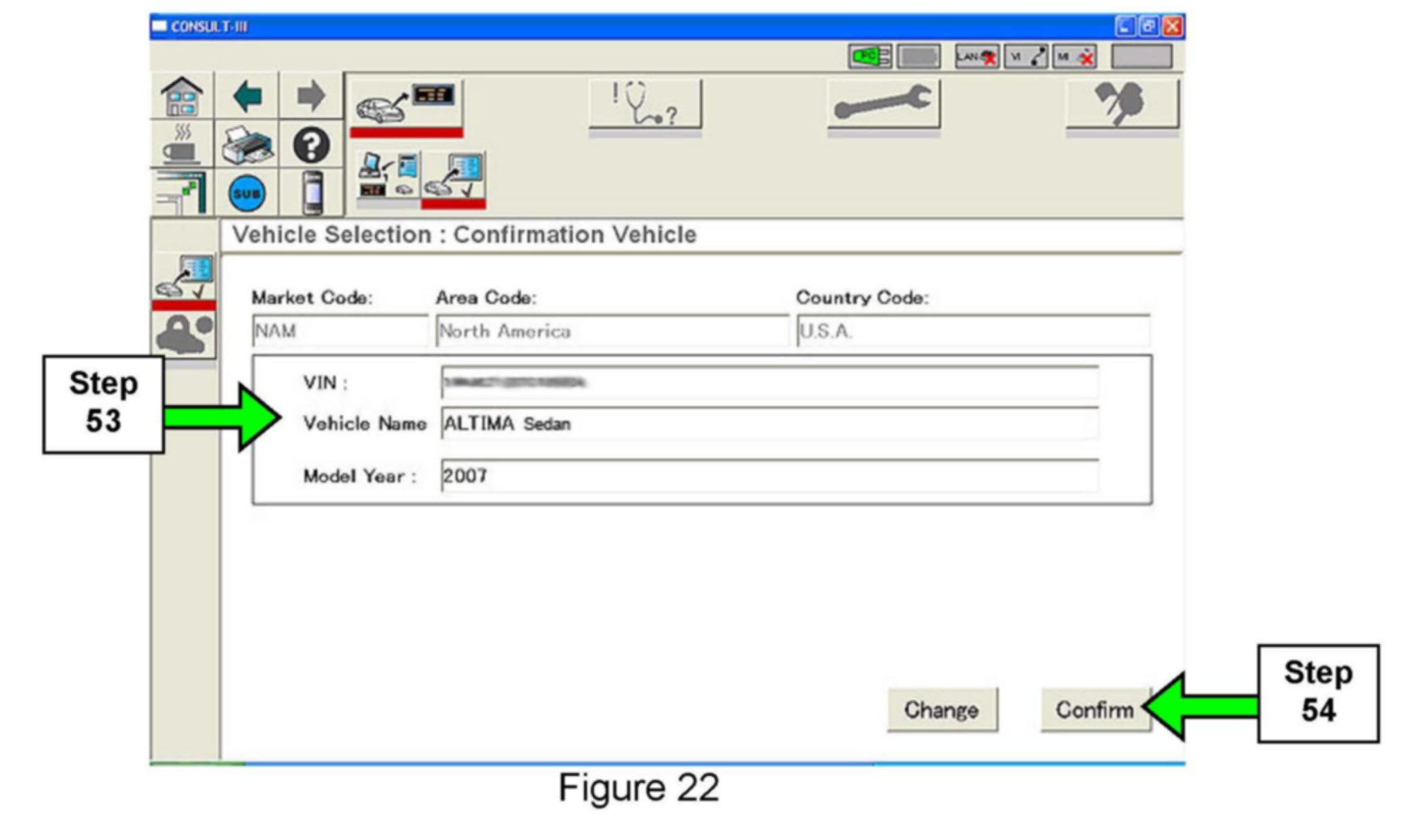Click the screen capture corner icon
The width and height of the screenshot is (1414, 840).
[x=182, y=193]
